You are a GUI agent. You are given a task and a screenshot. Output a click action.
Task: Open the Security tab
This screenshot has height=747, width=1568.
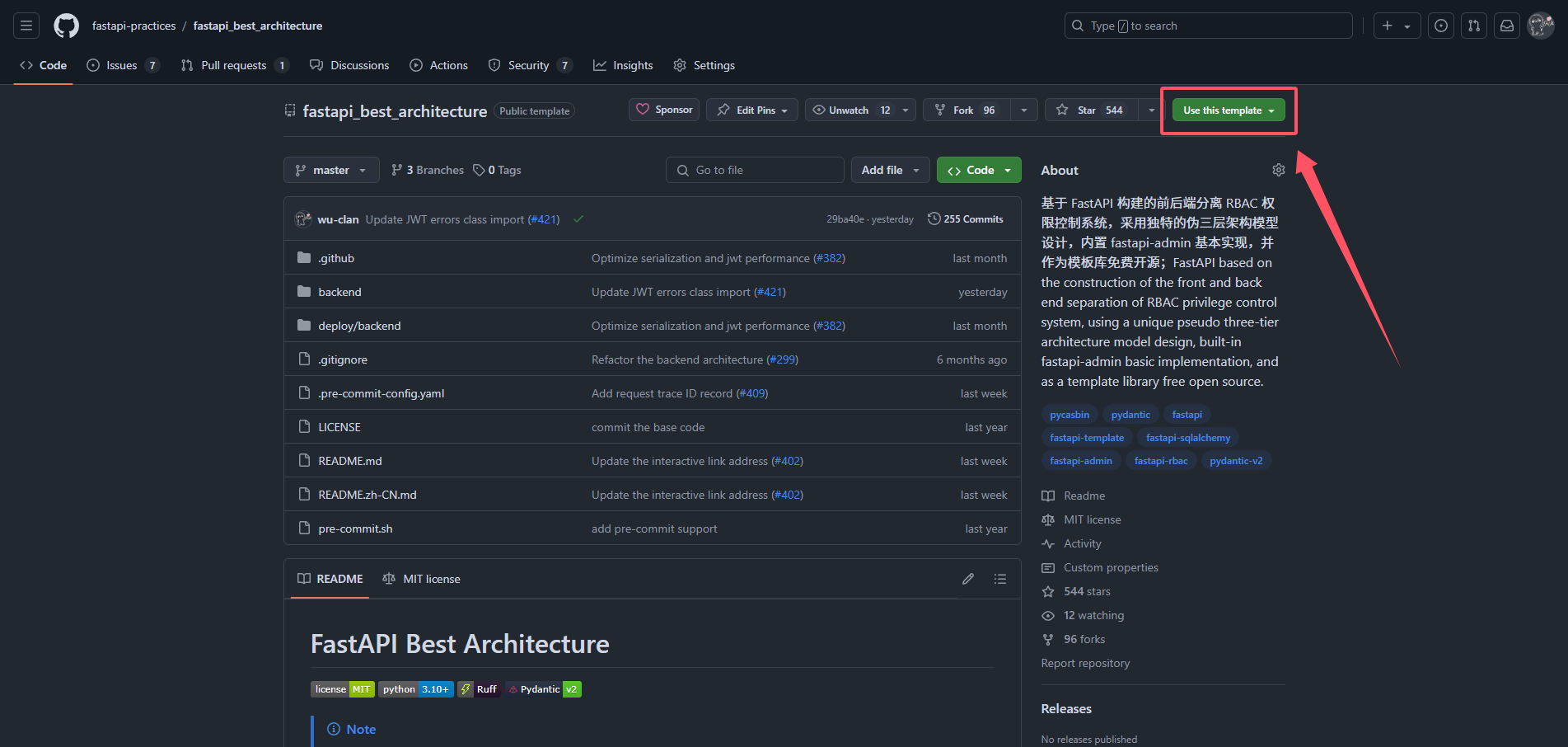pyautogui.click(x=530, y=65)
